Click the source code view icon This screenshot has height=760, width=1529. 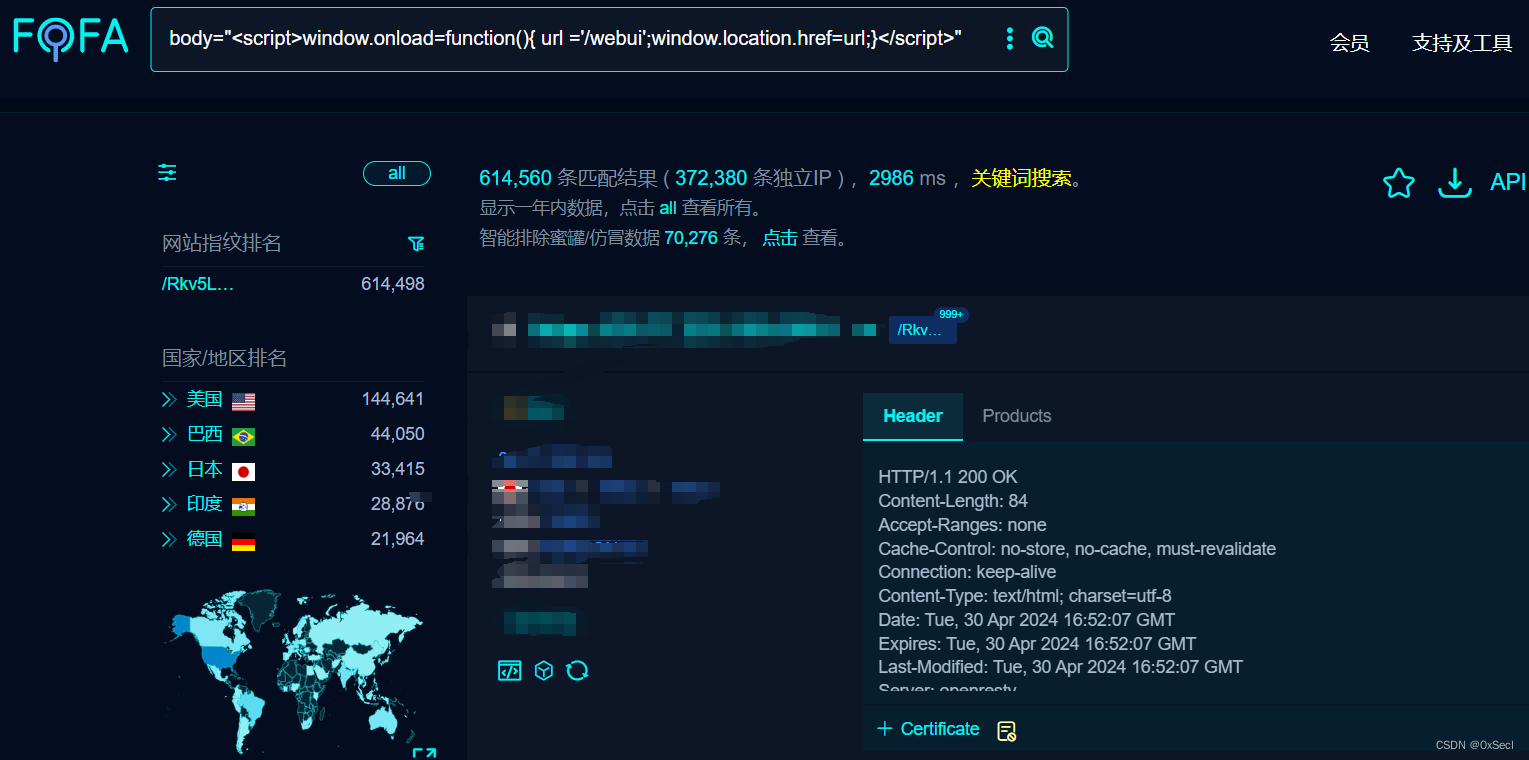tap(509, 671)
